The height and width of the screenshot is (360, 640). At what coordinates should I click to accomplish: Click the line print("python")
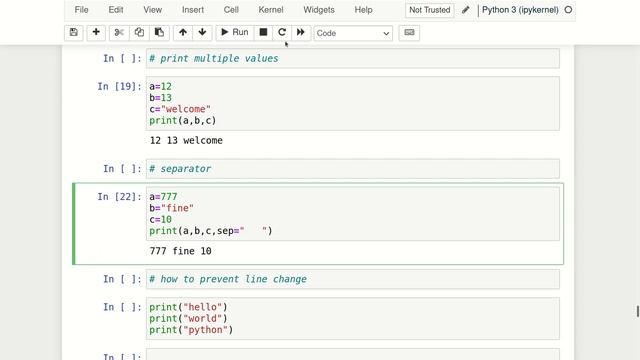pos(191,330)
